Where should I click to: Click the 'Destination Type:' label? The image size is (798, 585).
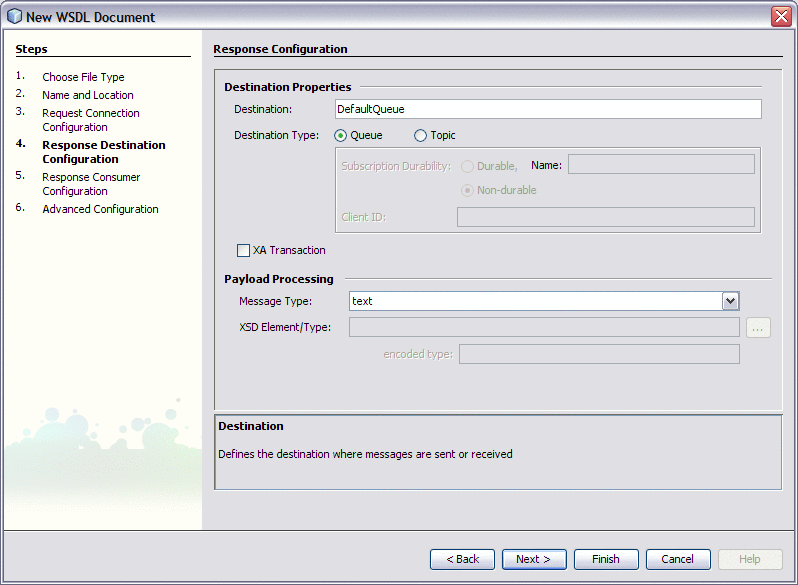(x=276, y=135)
